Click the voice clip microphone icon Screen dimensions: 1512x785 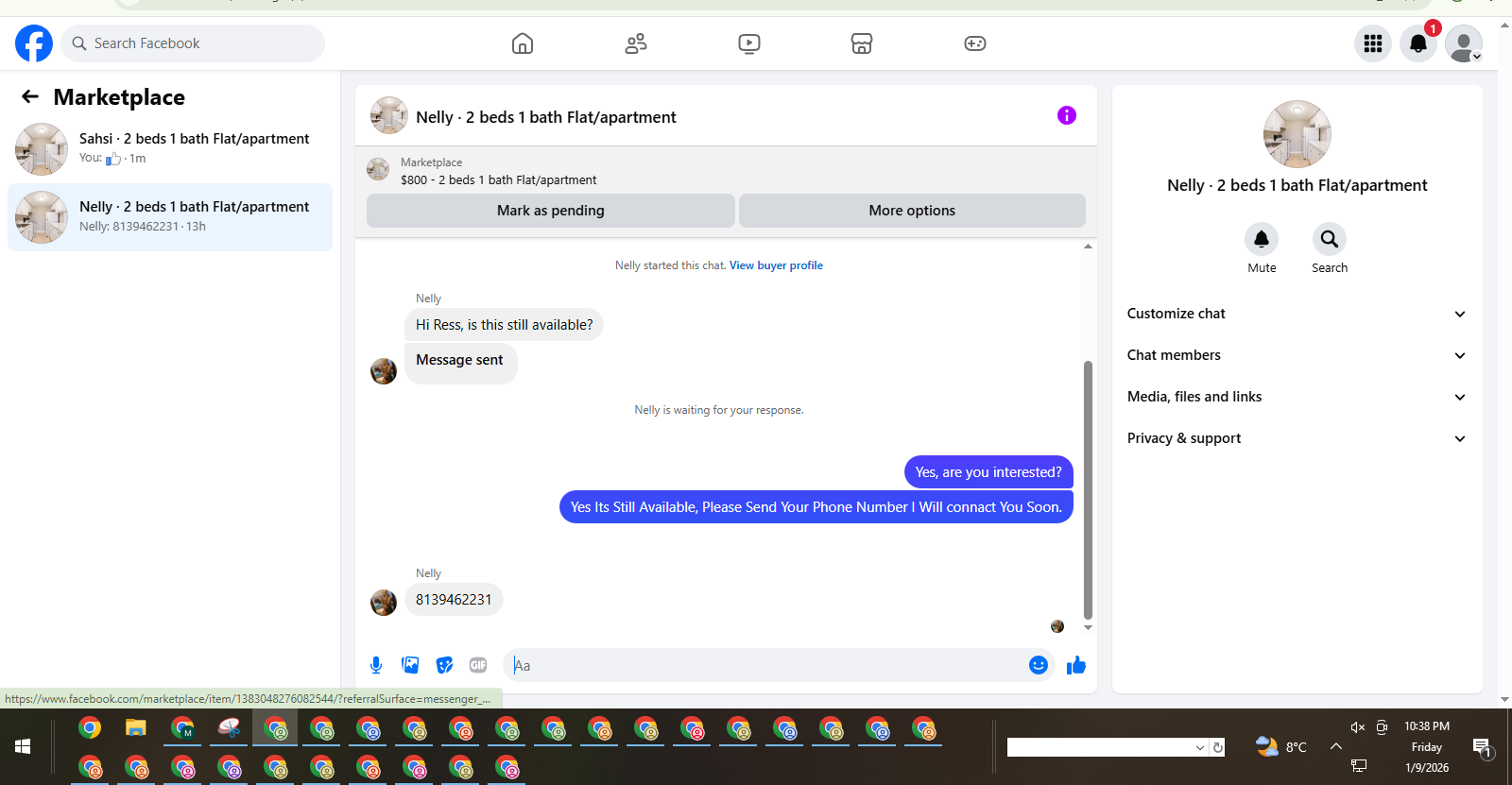376,665
